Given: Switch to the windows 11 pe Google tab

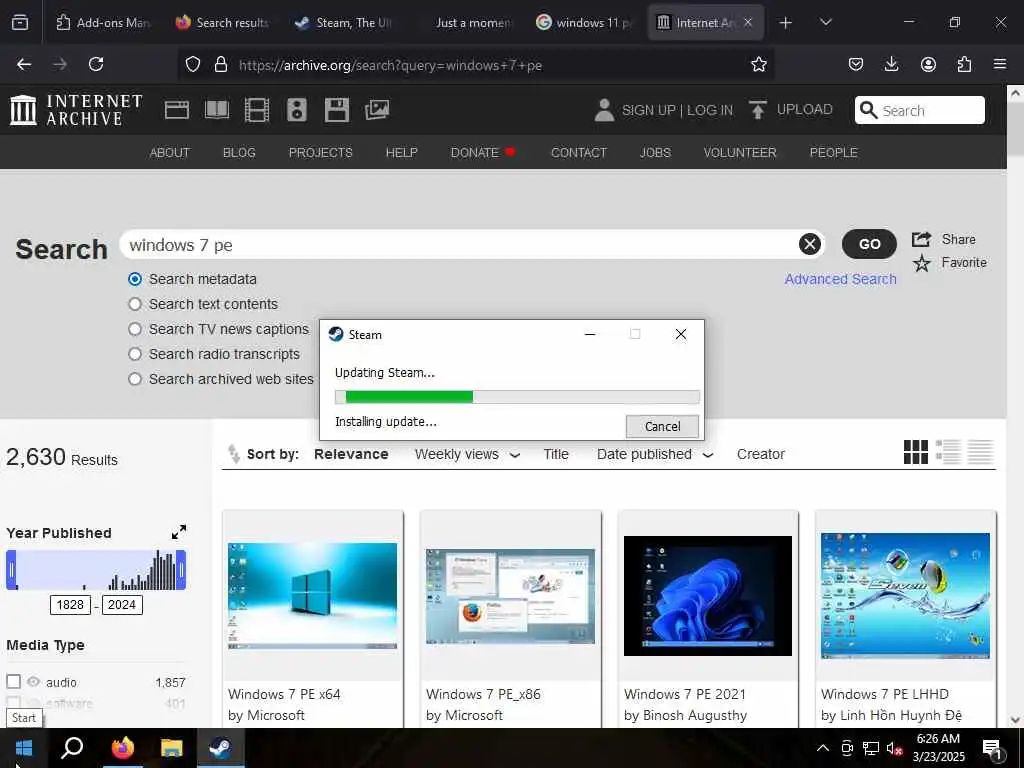Looking at the screenshot, I should [x=584, y=22].
